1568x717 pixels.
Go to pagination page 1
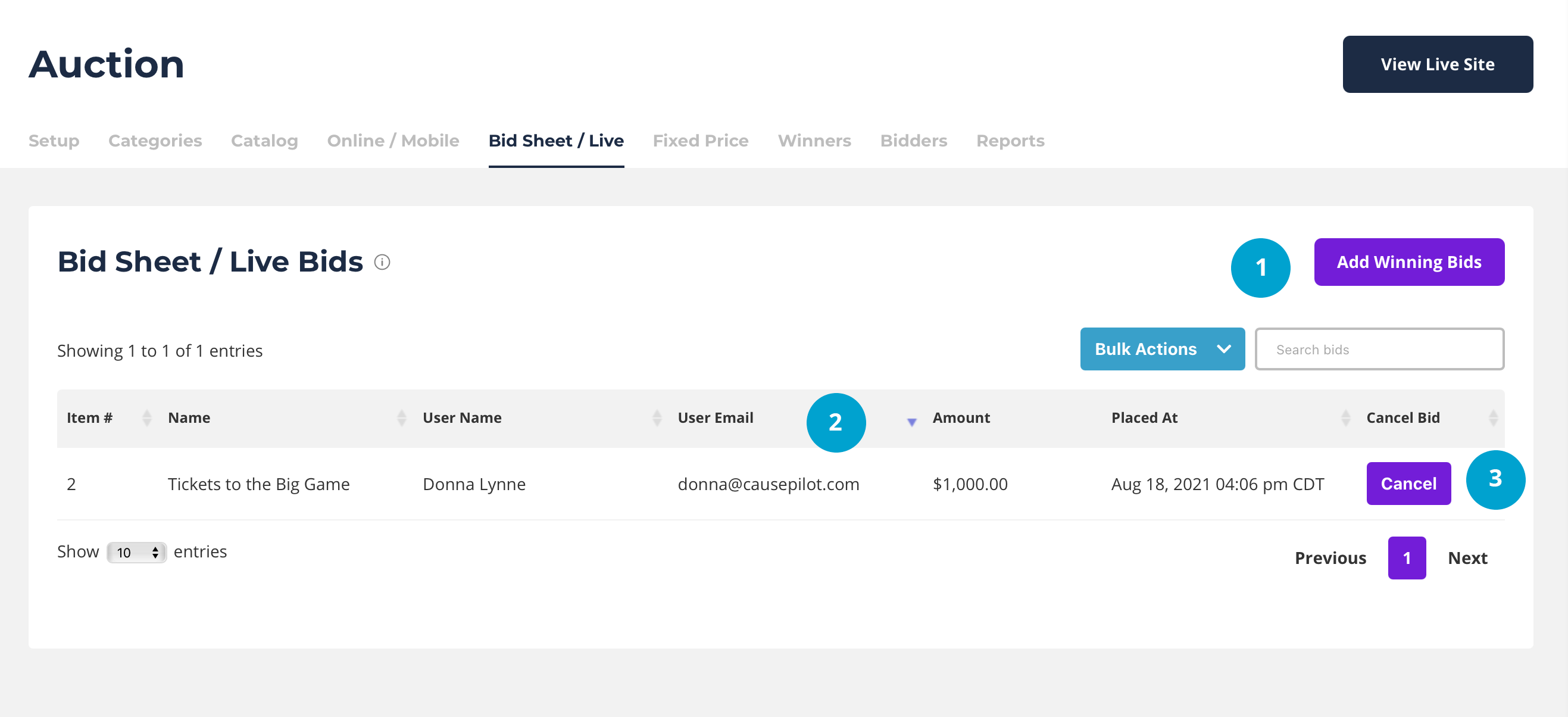(1406, 558)
